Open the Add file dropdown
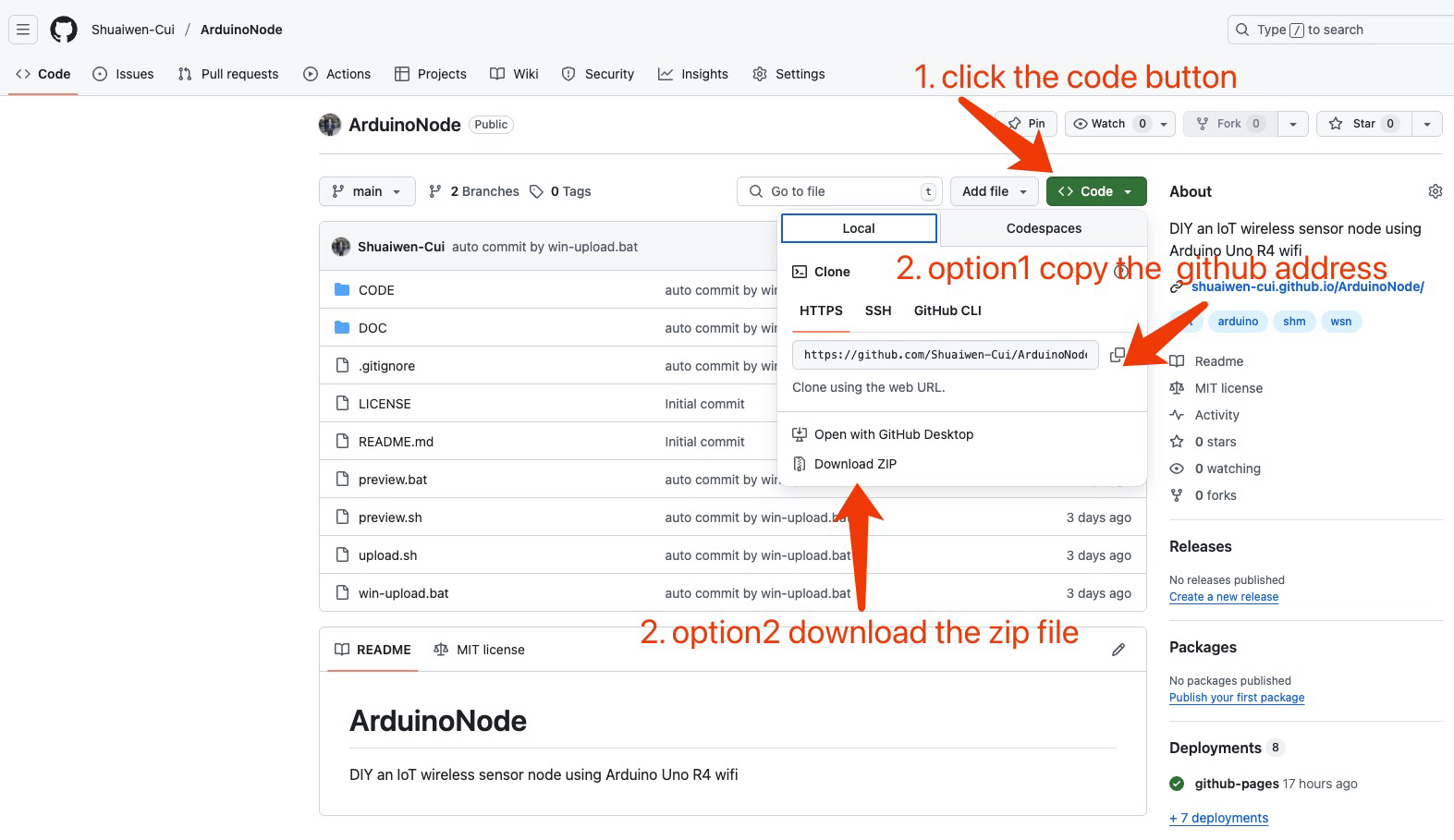The width and height of the screenshot is (1454, 840). coord(994,191)
